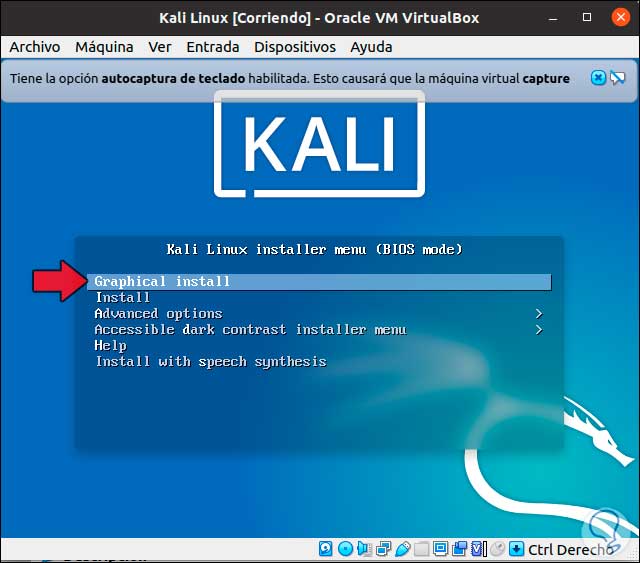Dismiss the keyboard autocapture notification

[598, 78]
